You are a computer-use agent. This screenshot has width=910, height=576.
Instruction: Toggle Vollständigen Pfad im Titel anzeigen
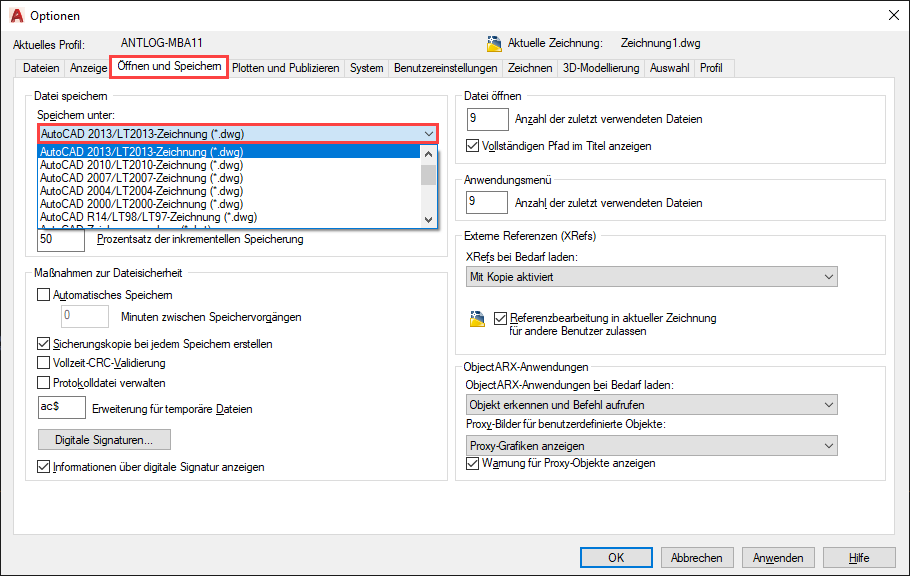[473, 146]
